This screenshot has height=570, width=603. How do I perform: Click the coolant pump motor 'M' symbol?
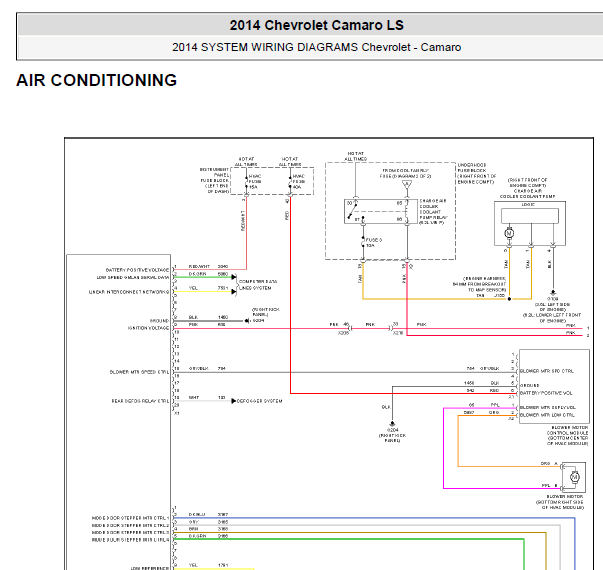509,233
